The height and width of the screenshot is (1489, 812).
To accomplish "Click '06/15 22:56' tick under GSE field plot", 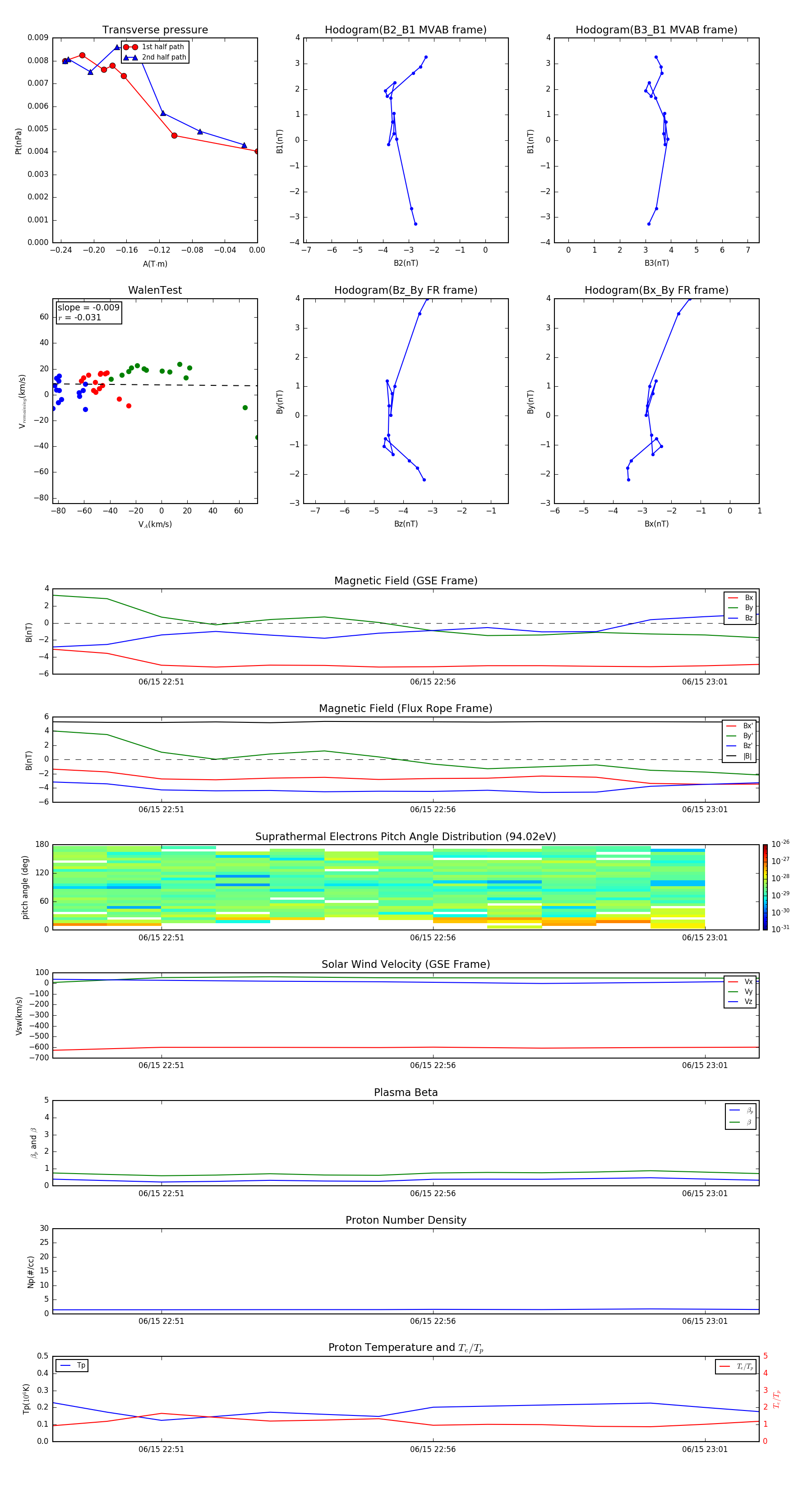I will 433,682.
